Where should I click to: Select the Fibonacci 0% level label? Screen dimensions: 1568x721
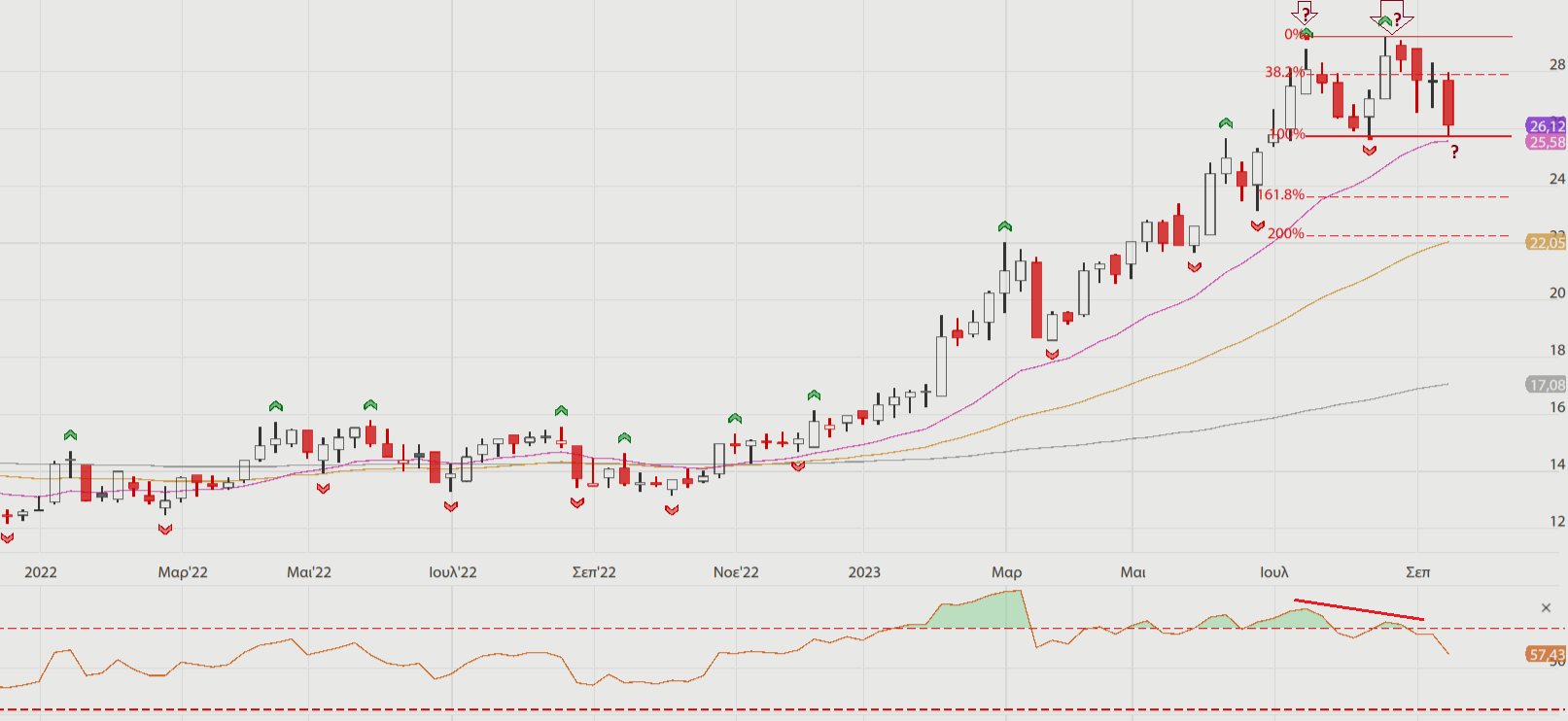tap(1294, 34)
